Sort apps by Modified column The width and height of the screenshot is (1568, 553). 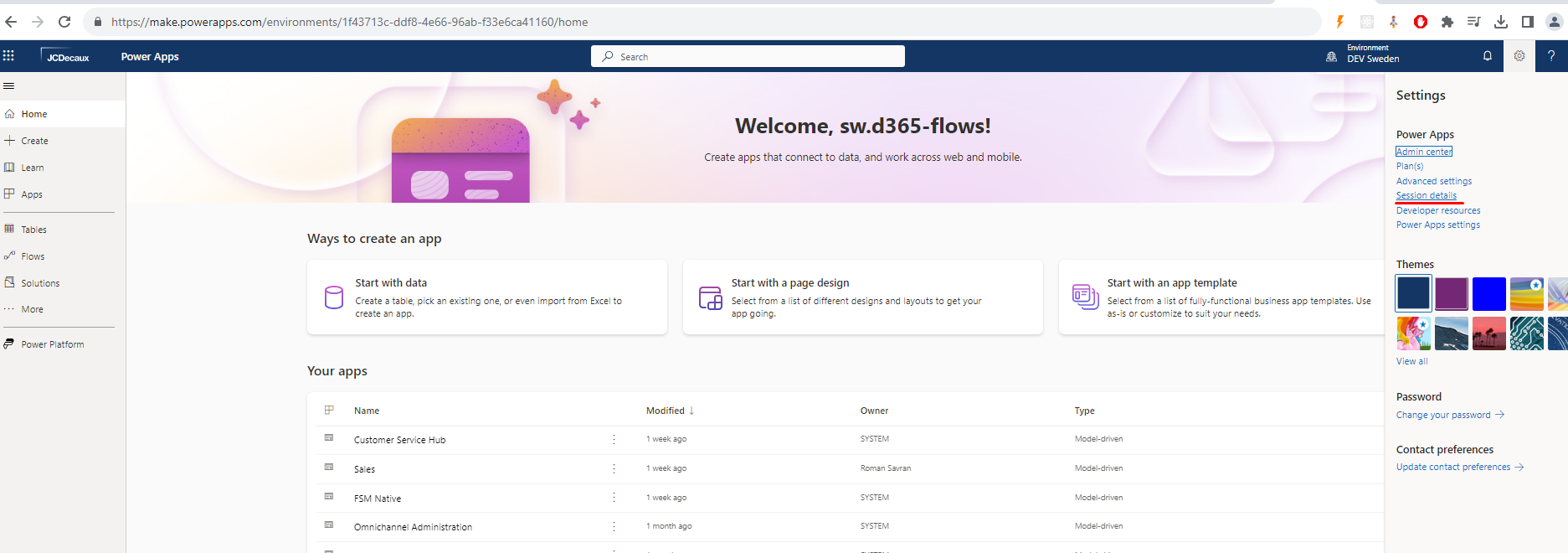(670, 411)
